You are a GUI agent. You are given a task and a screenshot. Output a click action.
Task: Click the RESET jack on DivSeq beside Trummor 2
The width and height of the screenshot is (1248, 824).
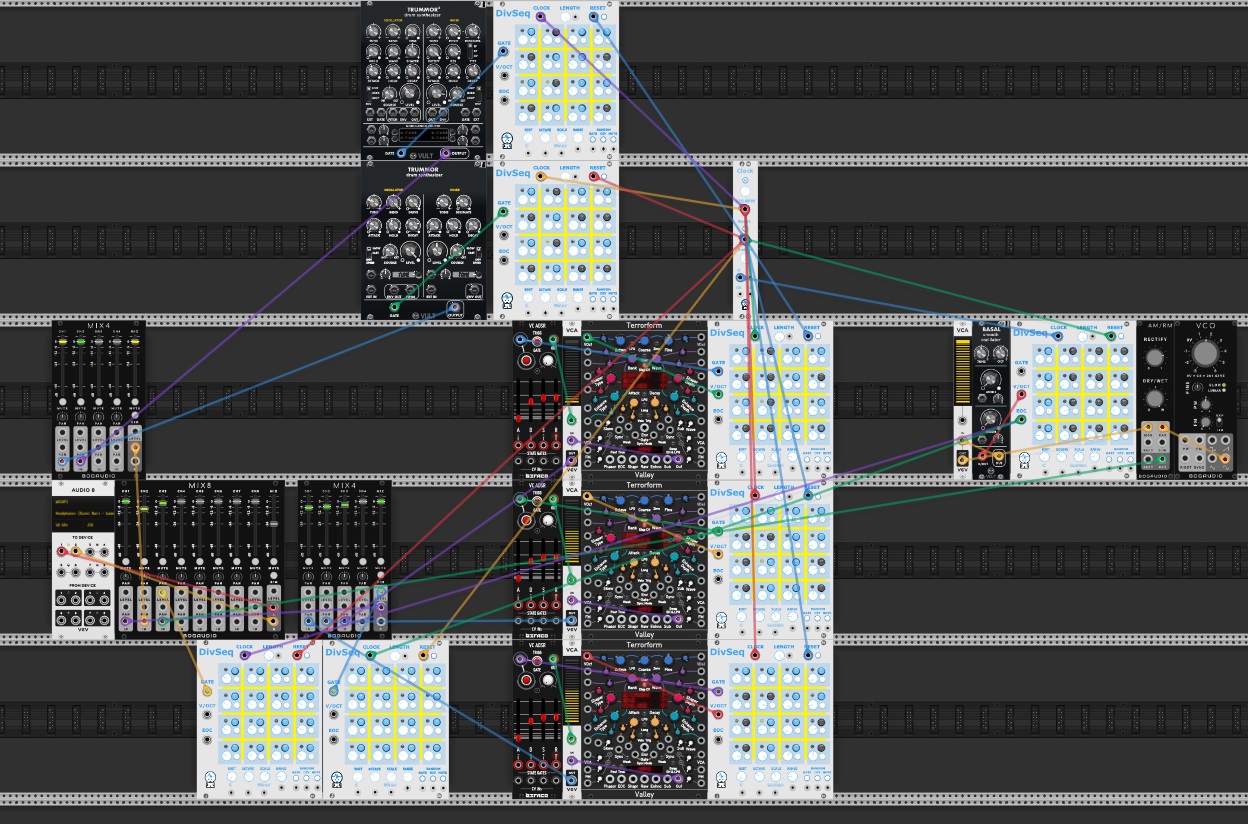[x=593, y=16]
